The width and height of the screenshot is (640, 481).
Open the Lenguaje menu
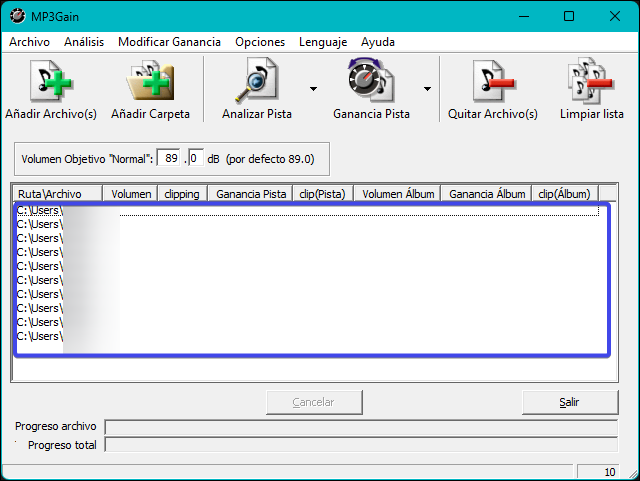[323, 42]
